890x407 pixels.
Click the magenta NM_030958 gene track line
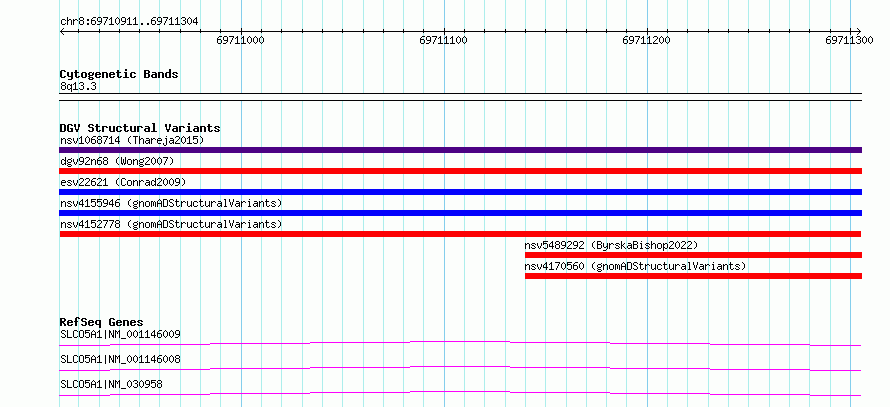click(460, 393)
